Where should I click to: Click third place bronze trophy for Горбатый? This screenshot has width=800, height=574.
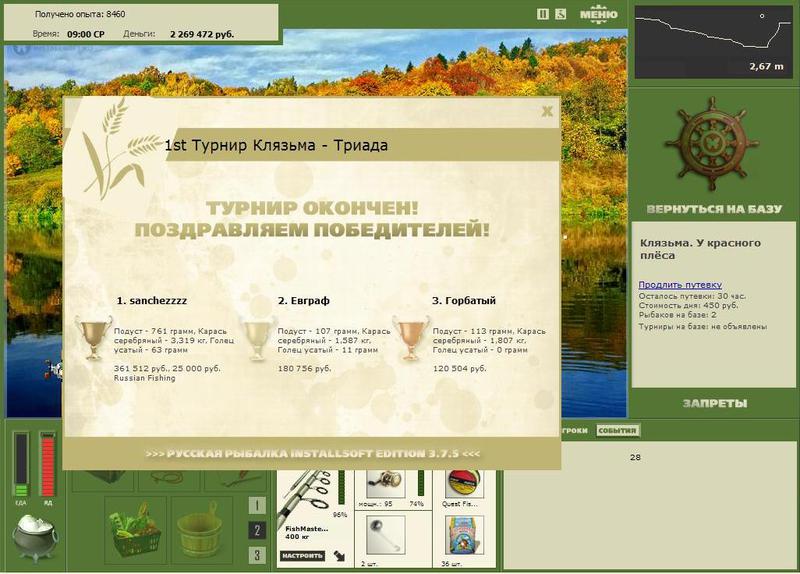tap(410, 338)
